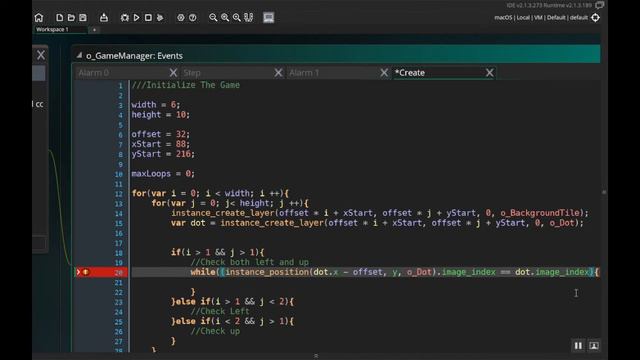Image resolution: width=640 pixels, height=360 pixels.
Task: Expand the bottom output panel handle
Action: (x=316, y=356)
